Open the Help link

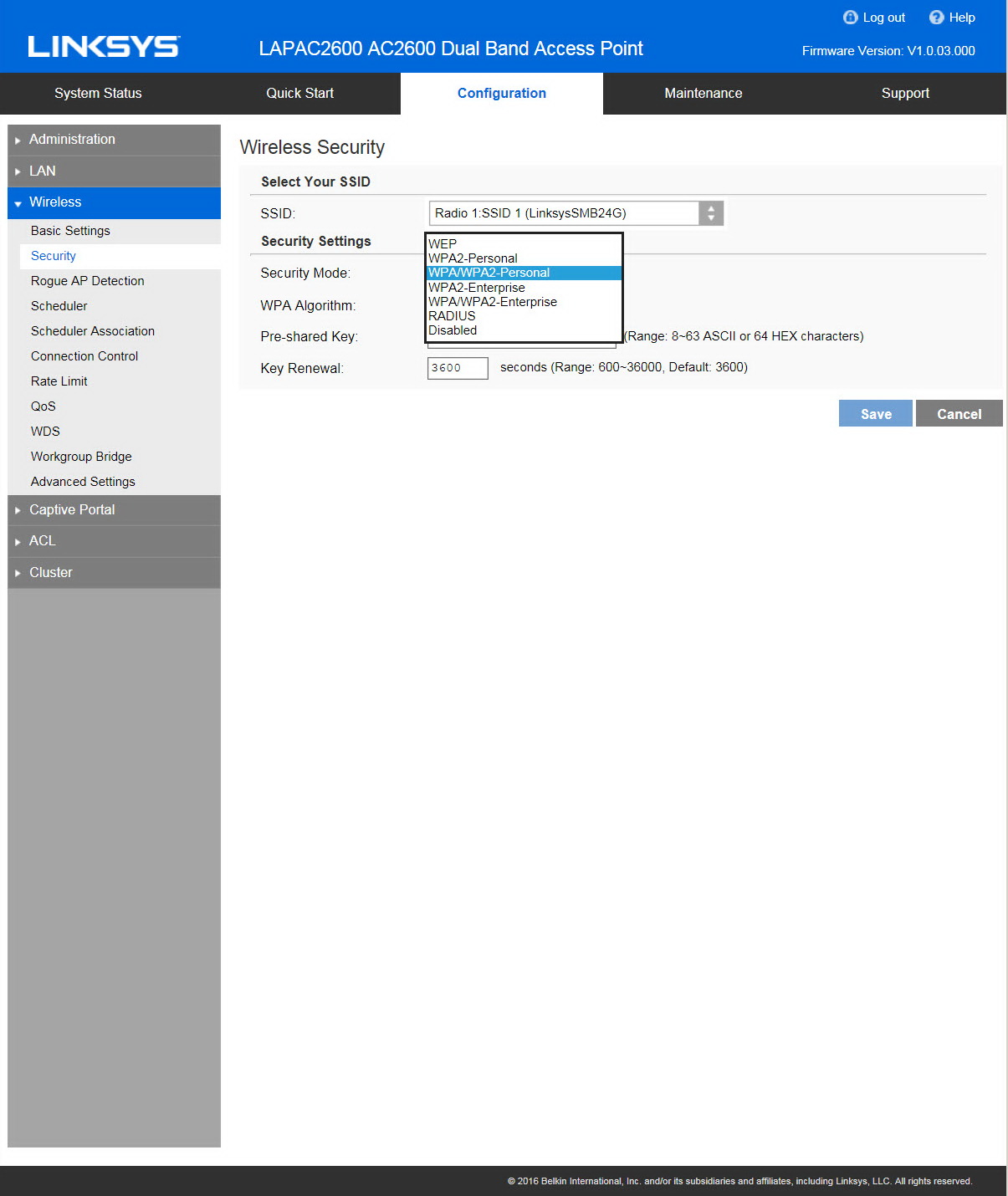[962, 18]
